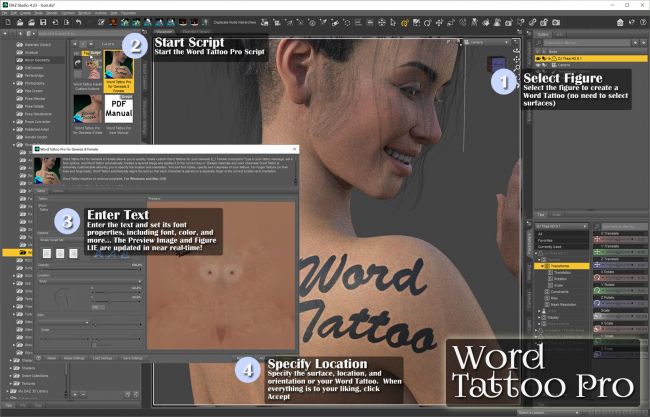Open the File menu
Viewport: 650px width, 417px height.
point(6,12)
